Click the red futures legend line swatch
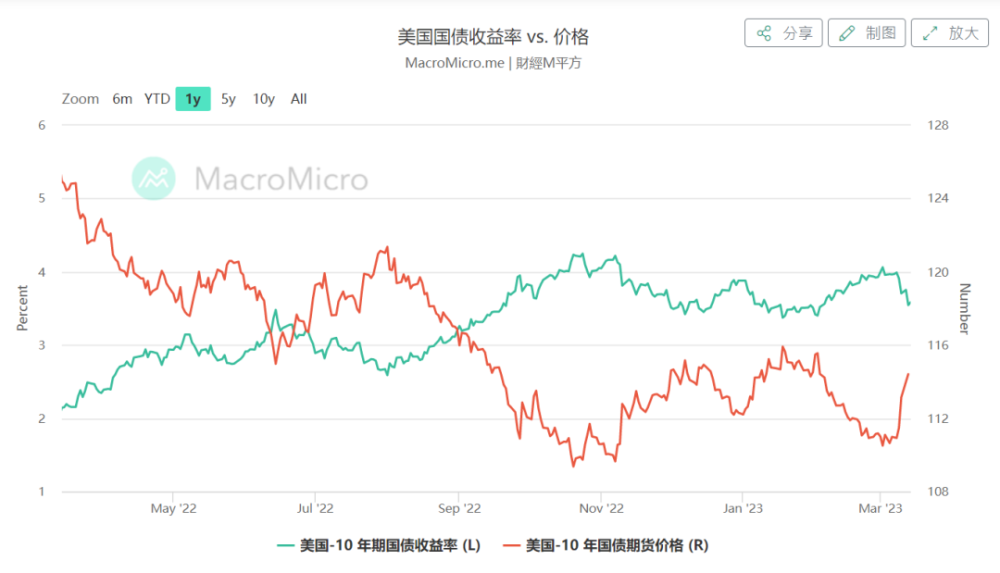 tap(512, 545)
